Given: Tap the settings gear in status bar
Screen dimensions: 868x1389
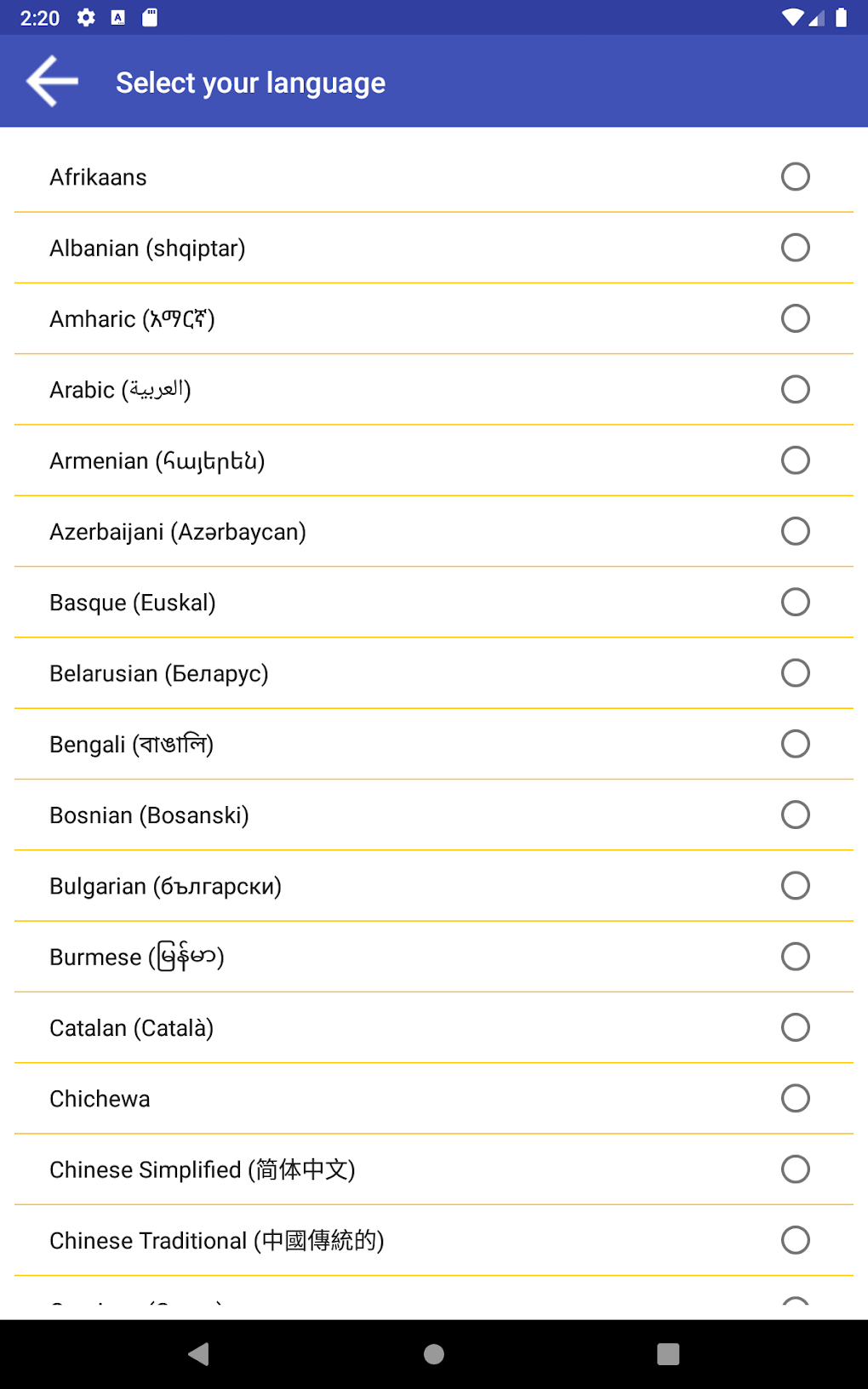Looking at the screenshot, I should 86,18.
